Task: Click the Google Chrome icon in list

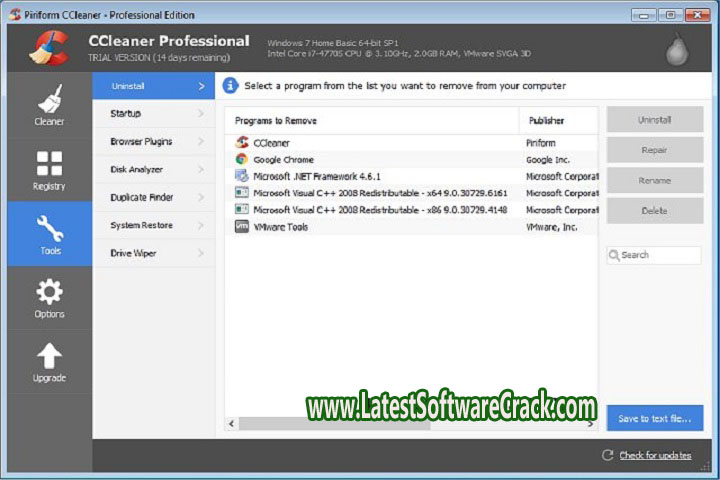Action: click(242, 159)
